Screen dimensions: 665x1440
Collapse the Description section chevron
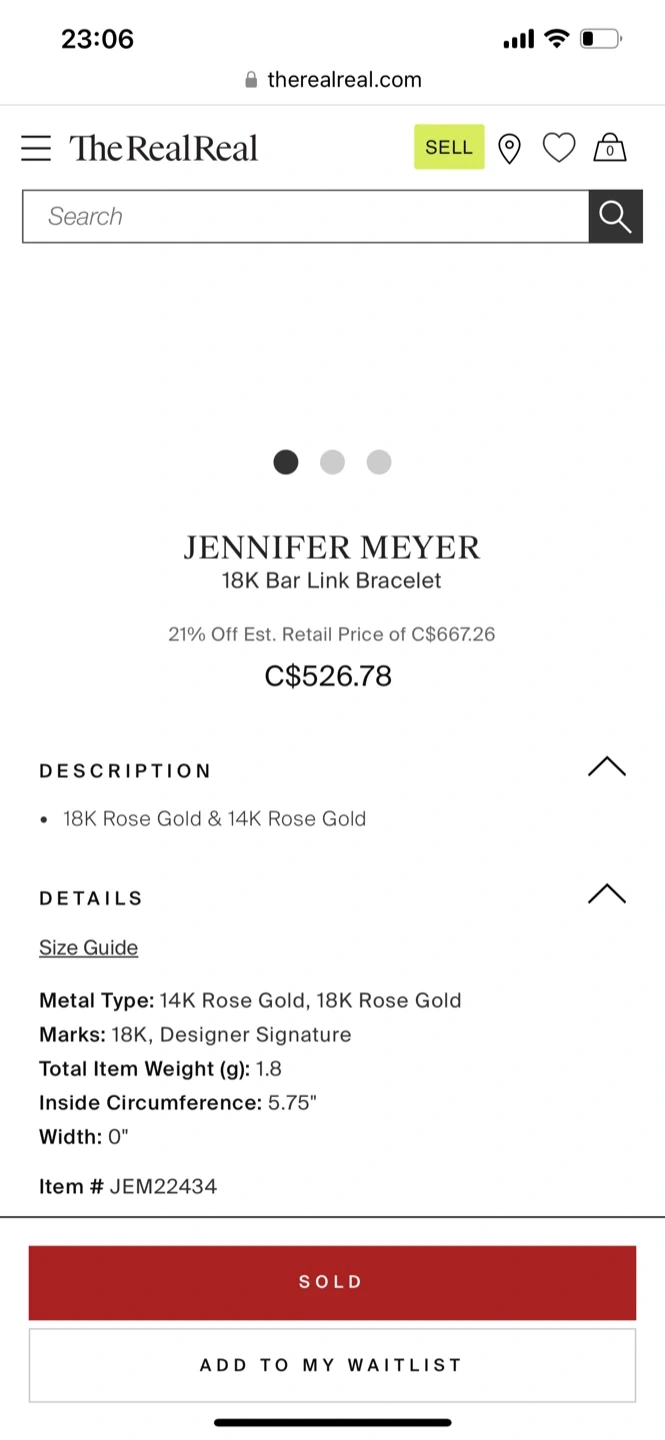click(606, 767)
